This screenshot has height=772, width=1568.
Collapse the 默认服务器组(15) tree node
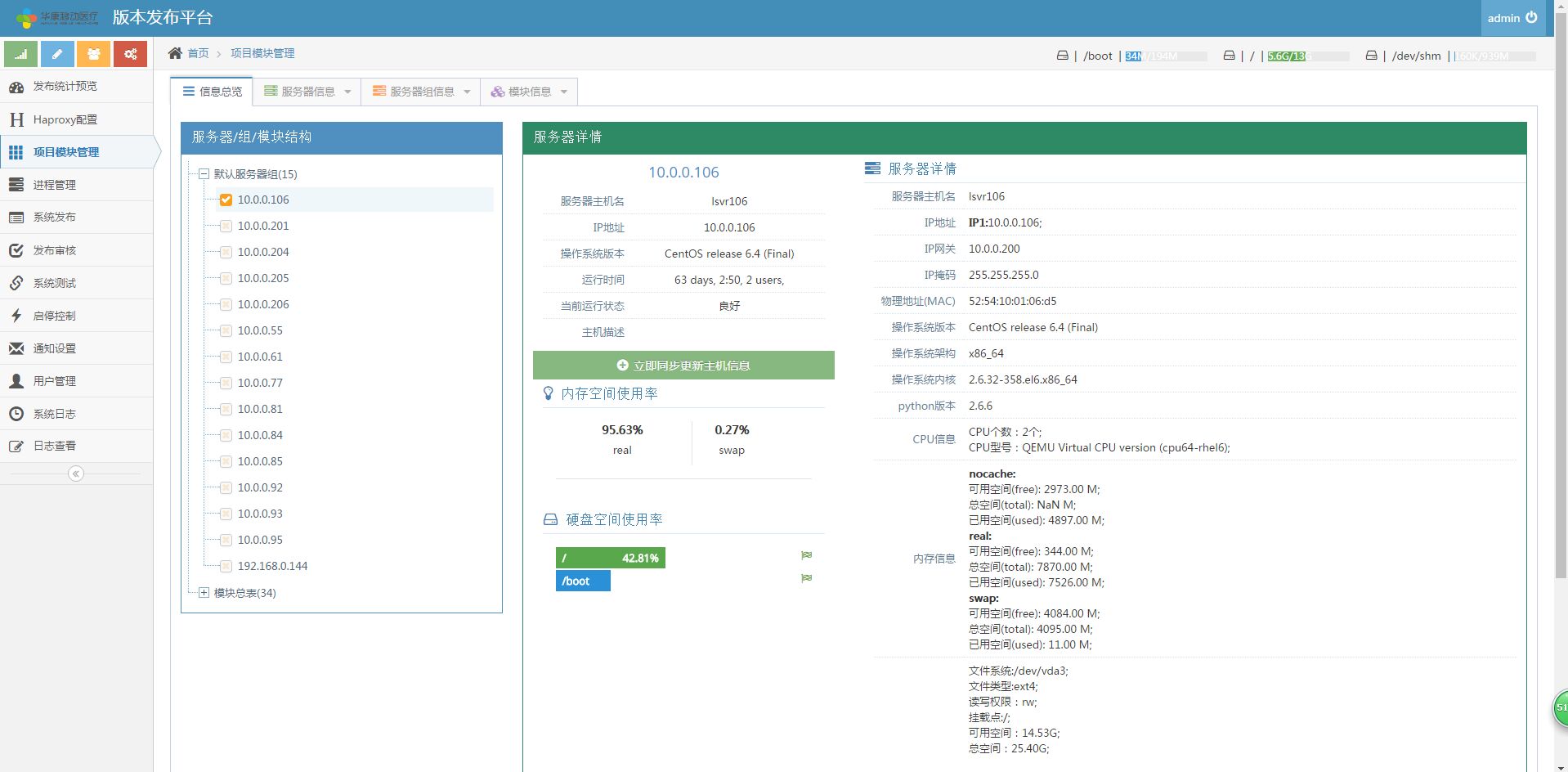pyautogui.click(x=204, y=173)
